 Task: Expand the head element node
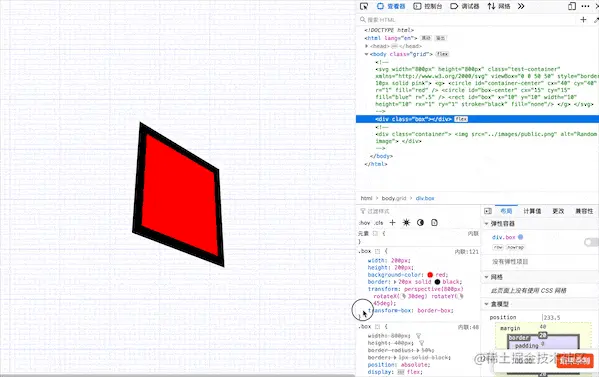[366, 46]
